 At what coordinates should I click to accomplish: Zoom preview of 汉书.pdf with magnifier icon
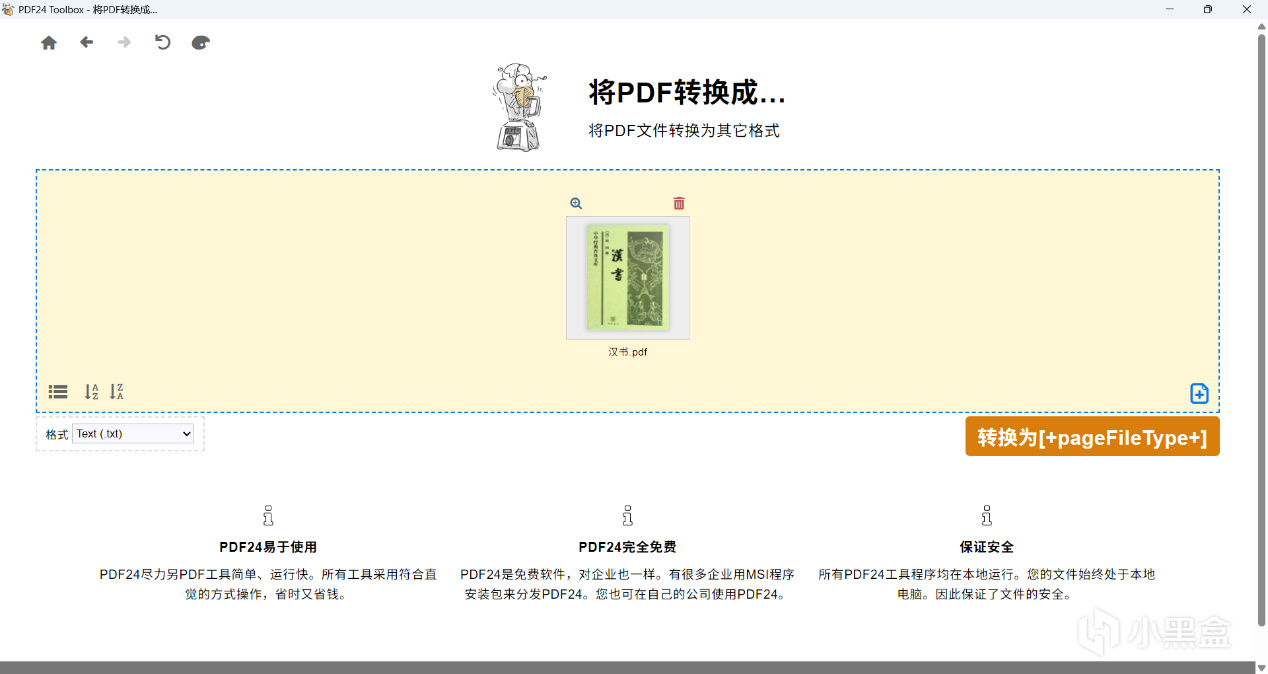576,203
